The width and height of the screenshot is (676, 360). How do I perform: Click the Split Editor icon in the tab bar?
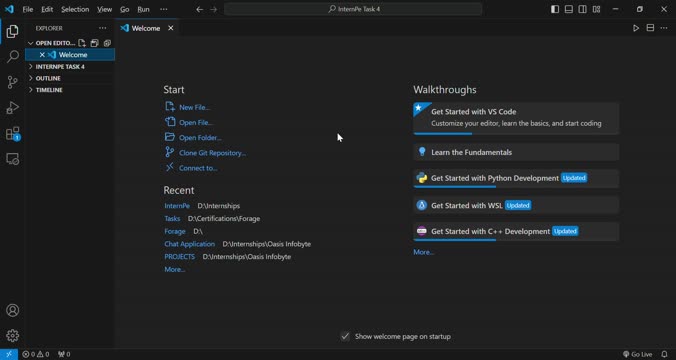pyautogui.click(x=650, y=28)
